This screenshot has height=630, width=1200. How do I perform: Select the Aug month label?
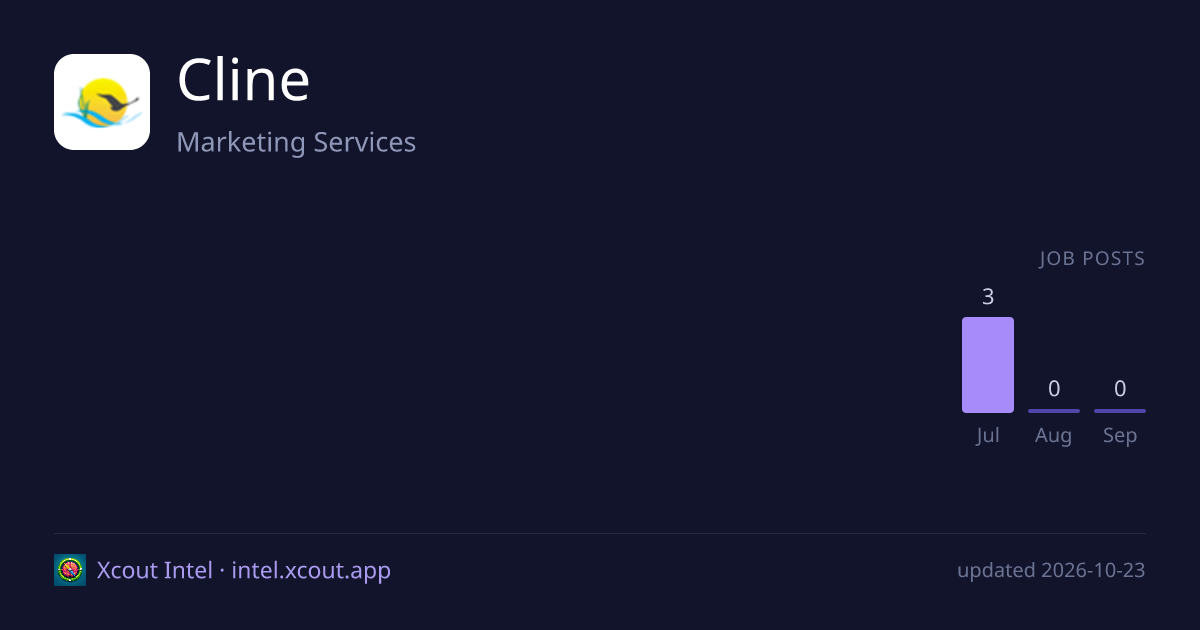[x=1054, y=436]
